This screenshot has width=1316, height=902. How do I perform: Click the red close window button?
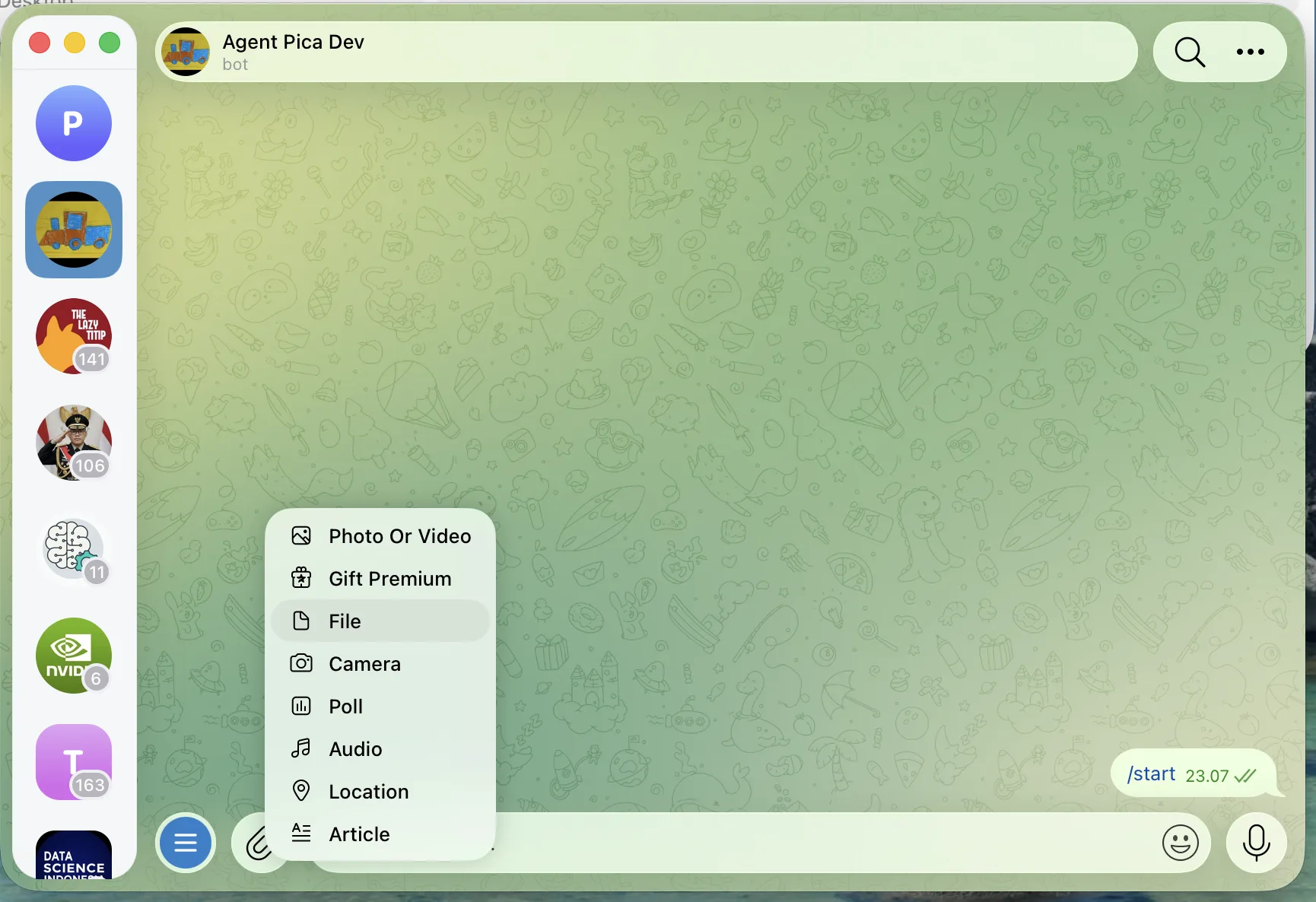tap(40, 43)
